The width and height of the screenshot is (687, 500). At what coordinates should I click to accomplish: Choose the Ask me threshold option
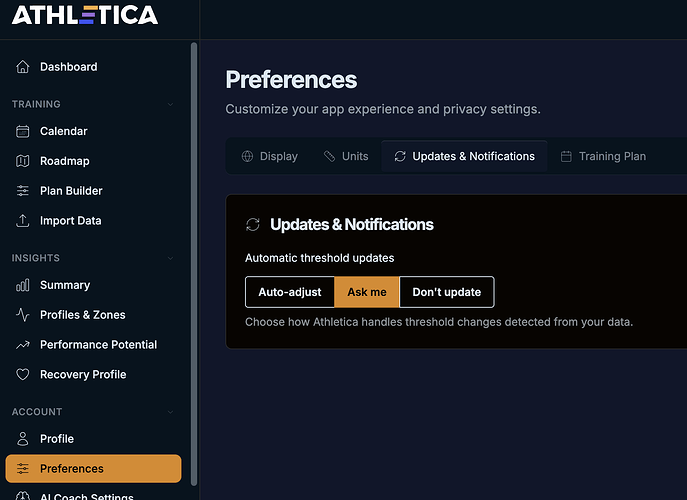coord(366,292)
